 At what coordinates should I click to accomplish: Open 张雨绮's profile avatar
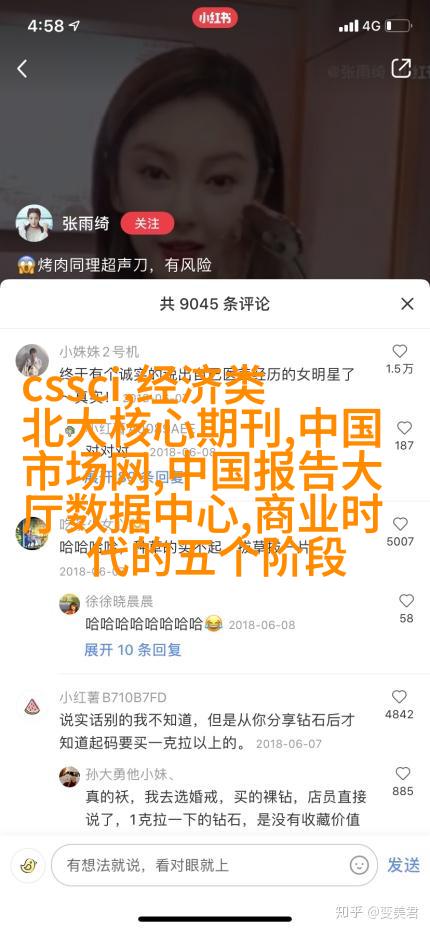pyautogui.click(x=33, y=224)
